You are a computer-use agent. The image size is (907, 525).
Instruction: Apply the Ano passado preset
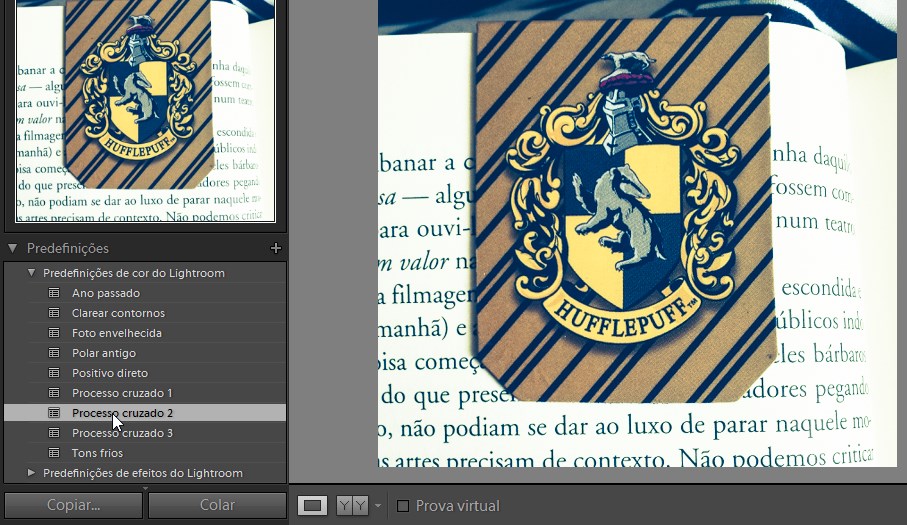106,293
